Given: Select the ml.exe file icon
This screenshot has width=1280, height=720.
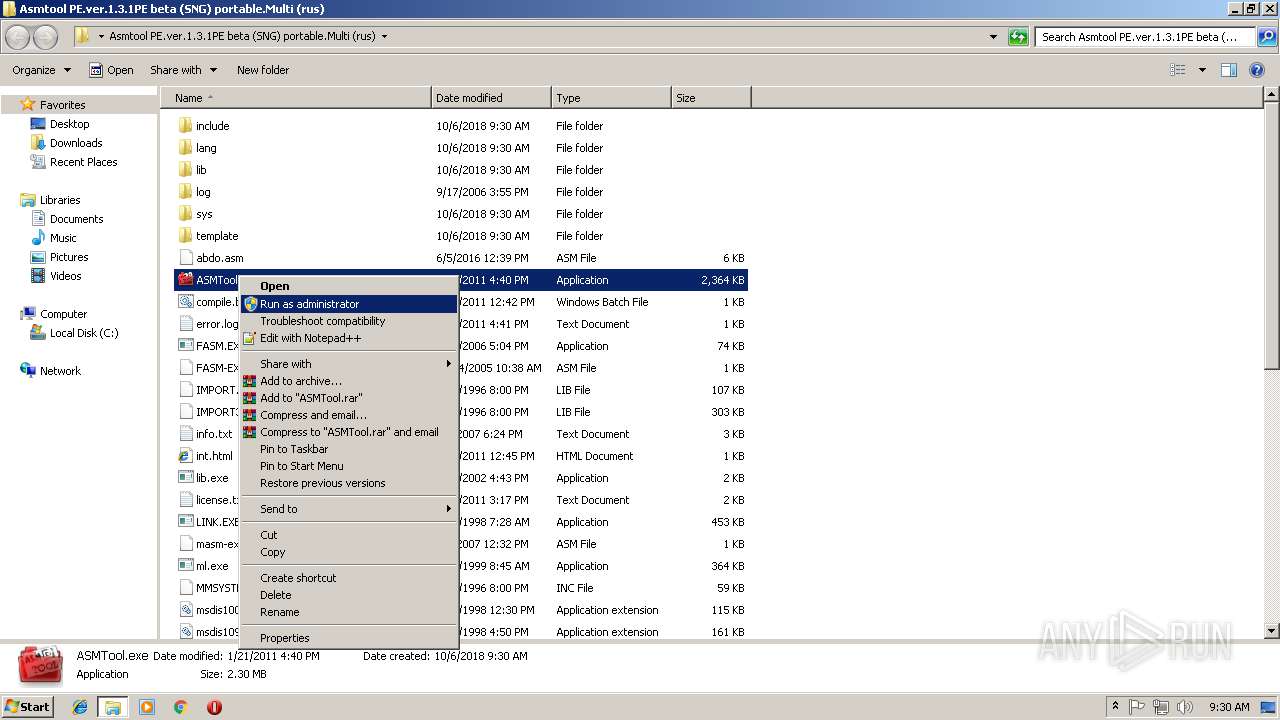Looking at the screenshot, I should coord(185,566).
